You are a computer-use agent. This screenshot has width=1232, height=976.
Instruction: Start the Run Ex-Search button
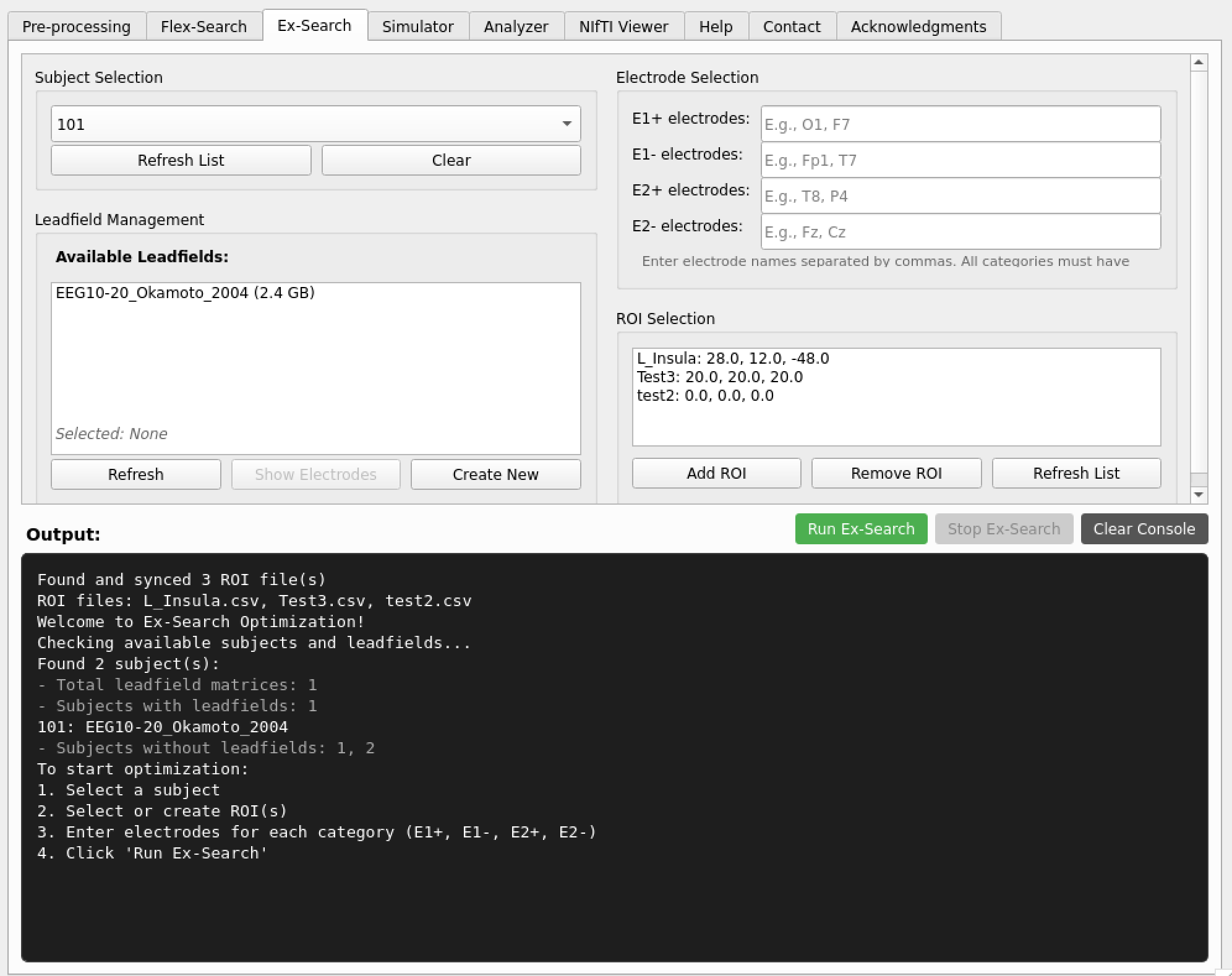862,529
